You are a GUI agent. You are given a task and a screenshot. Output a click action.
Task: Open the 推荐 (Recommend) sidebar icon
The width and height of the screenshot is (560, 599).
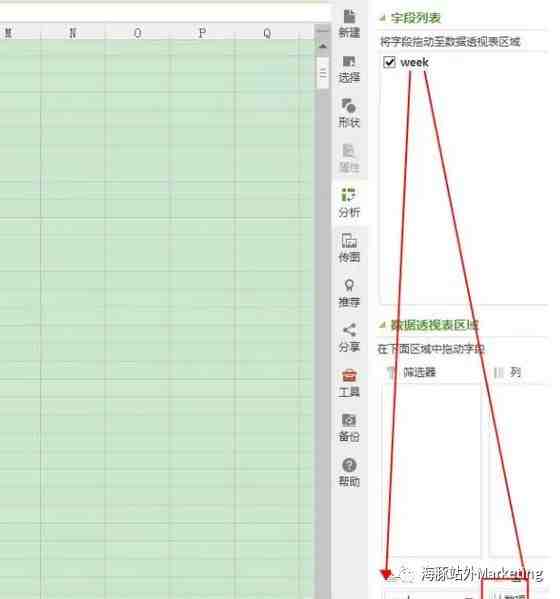click(349, 293)
